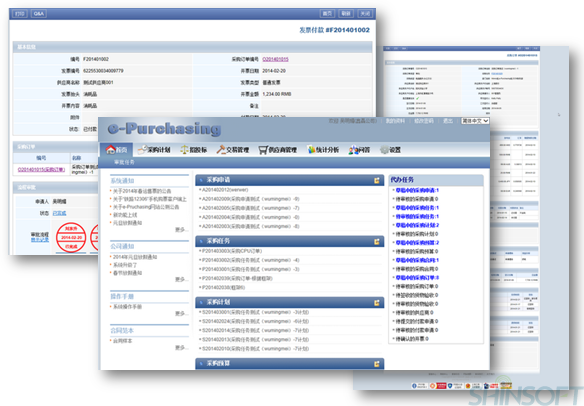
Task: Click 显示记录 link under 审批流程
Action: coord(40,240)
